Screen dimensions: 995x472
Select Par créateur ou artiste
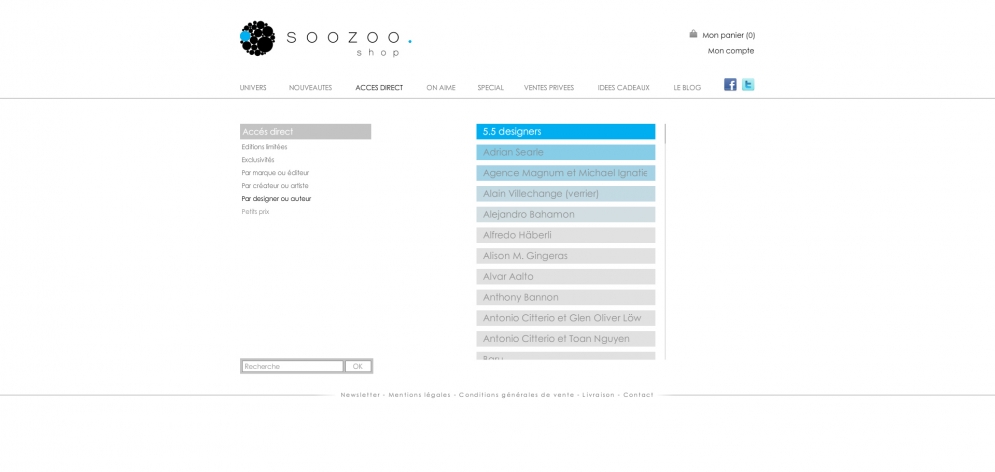point(275,186)
